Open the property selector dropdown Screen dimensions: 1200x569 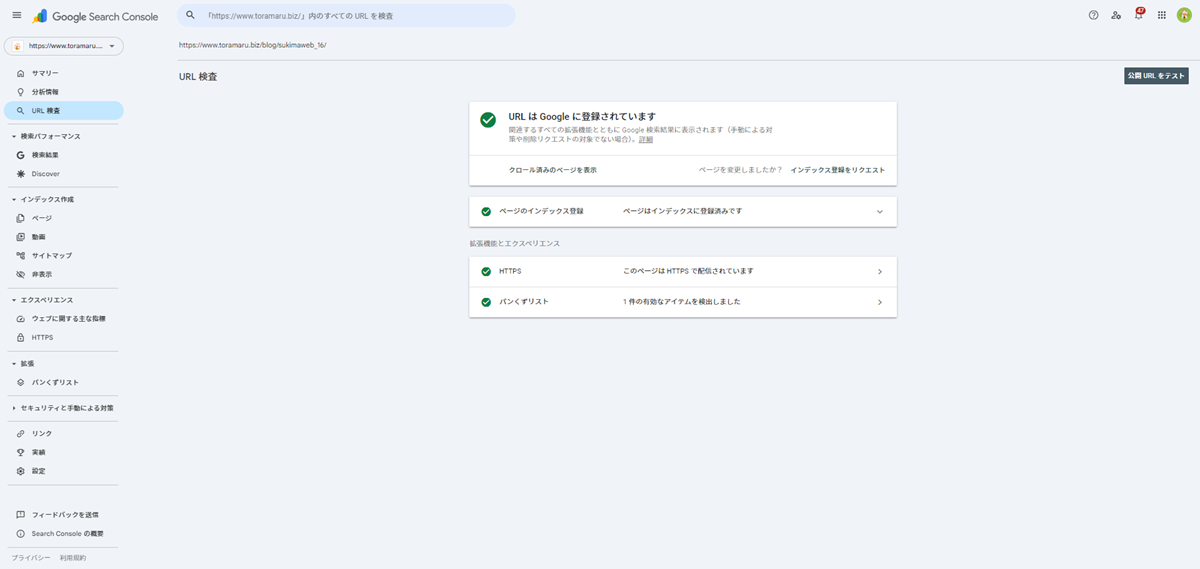click(x=63, y=46)
